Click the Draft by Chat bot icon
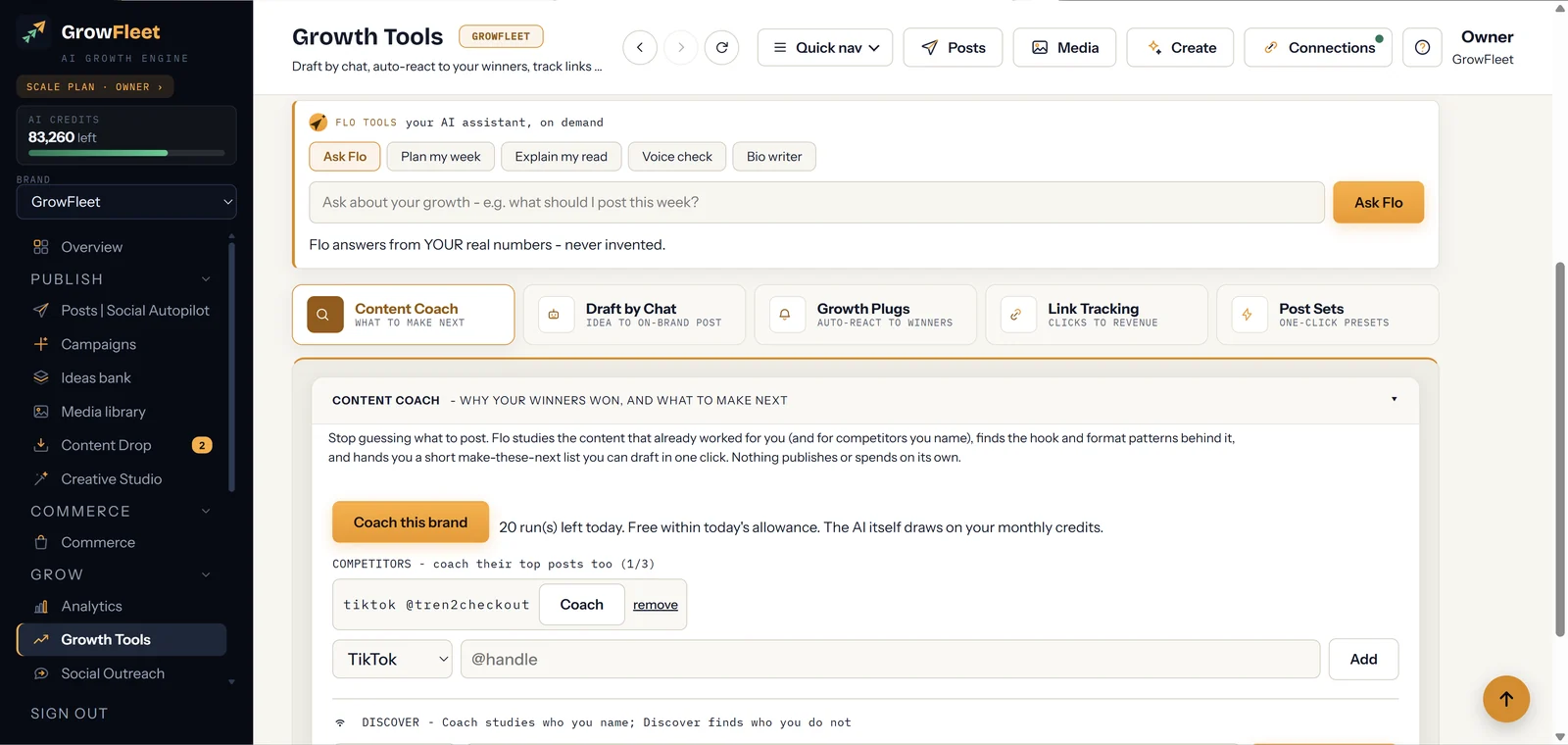The height and width of the screenshot is (745, 1568). [x=556, y=315]
